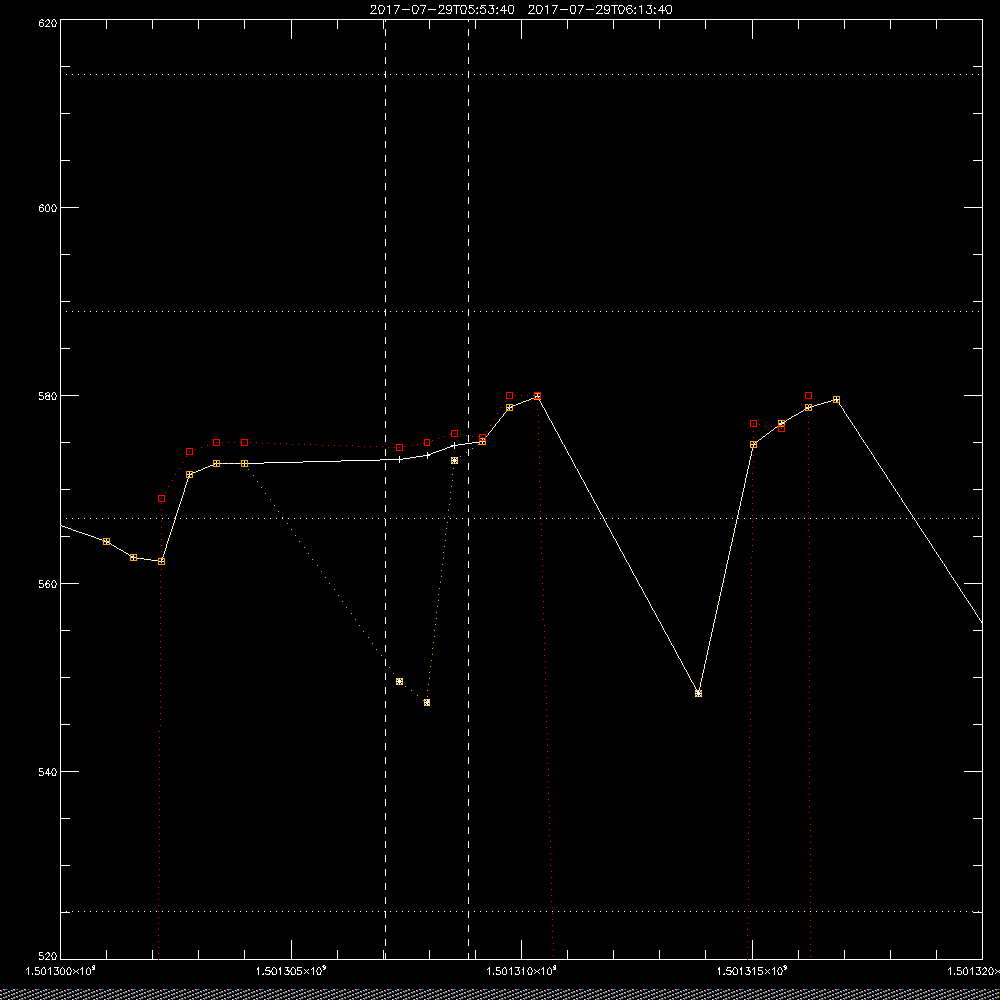Click the dotted horizontal line near 589
The width and height of the screenshot is (1000, 1000).
pyautogui.click(x=521, y=311)
